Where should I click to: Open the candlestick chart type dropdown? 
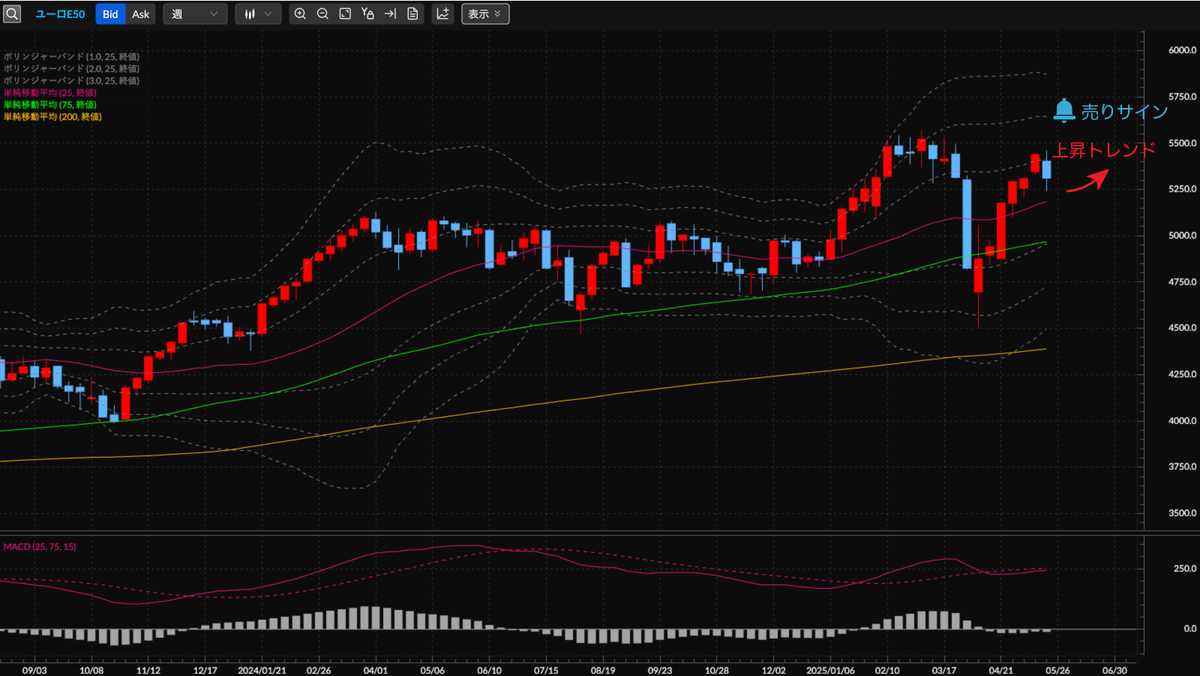(x=258, y=14)
